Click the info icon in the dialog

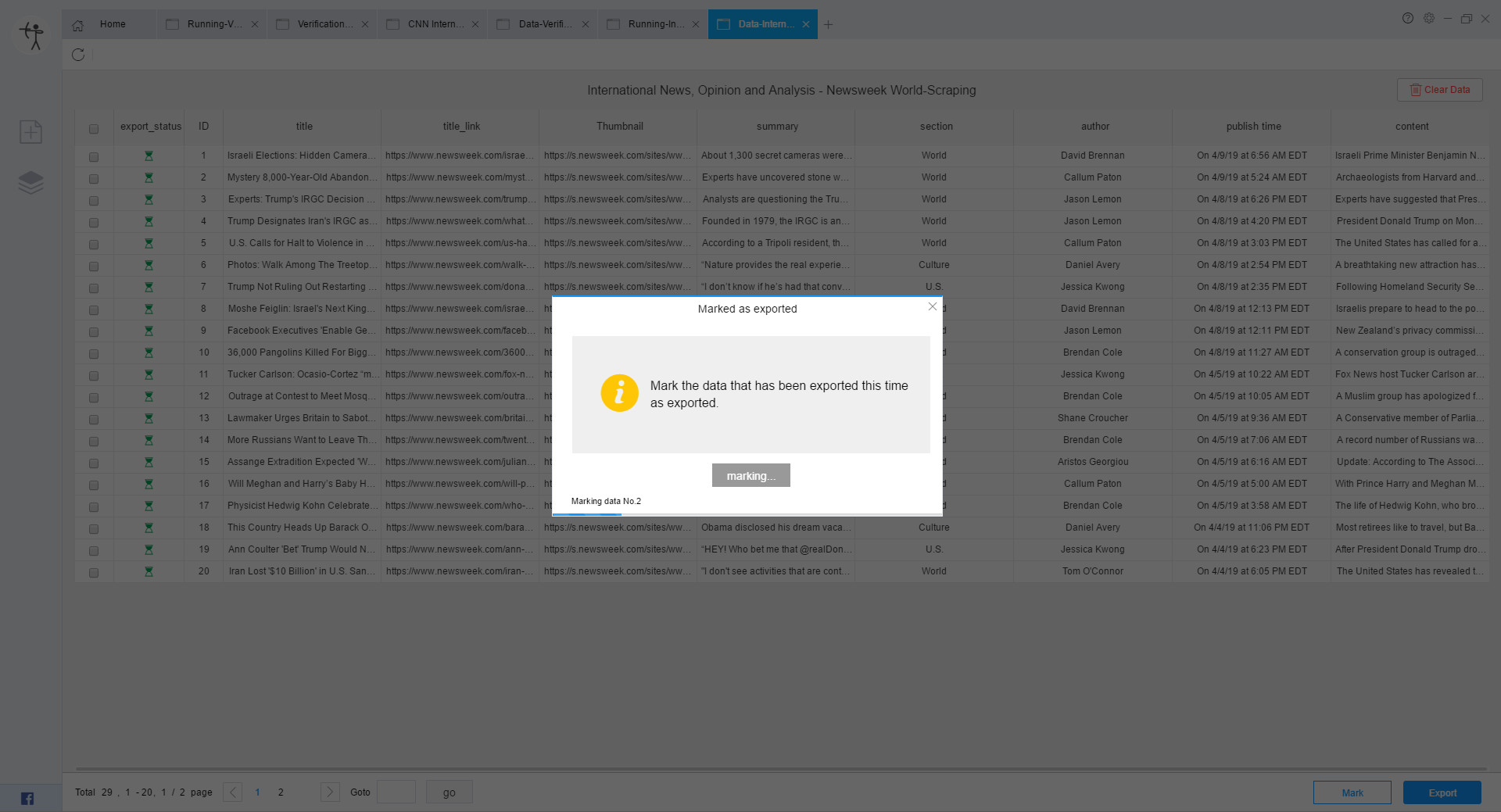tap(620, 393)
